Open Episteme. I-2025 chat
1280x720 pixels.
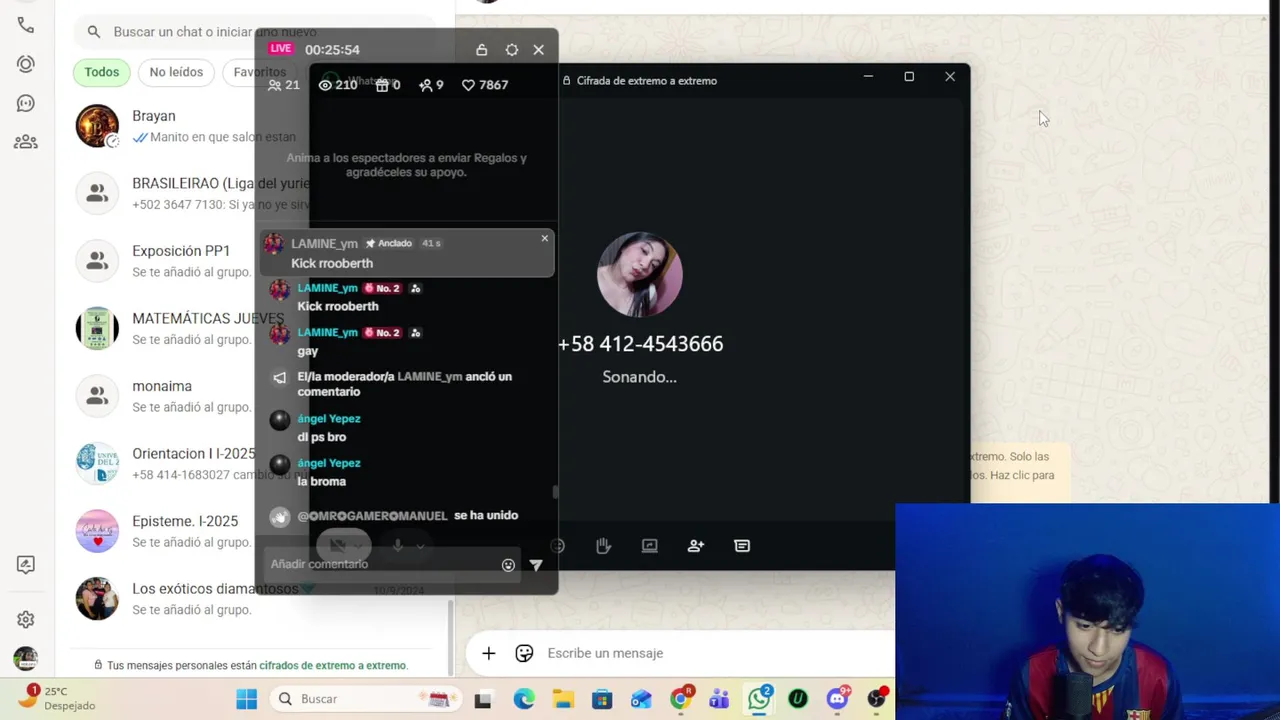click(x=255, y=531)
